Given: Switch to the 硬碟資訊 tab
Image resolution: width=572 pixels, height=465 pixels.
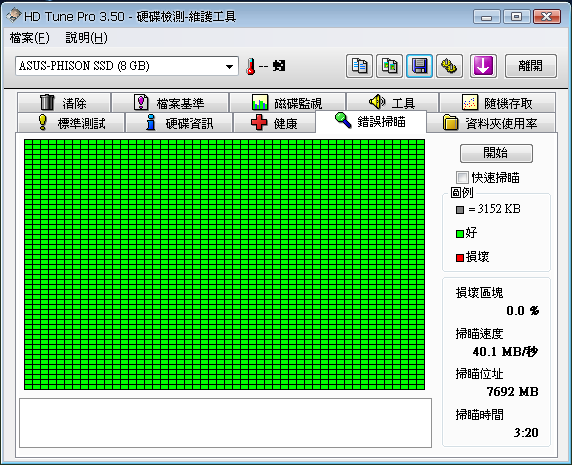Looking at the screenshot, I should [179, 123].
